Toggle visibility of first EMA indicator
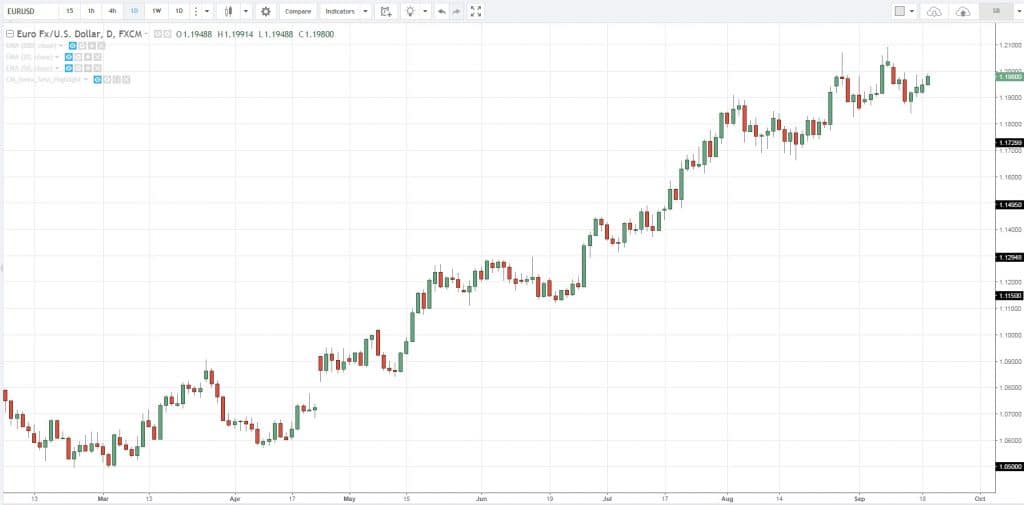This screenshot has height=505, width=1024. tap(70, 46)
